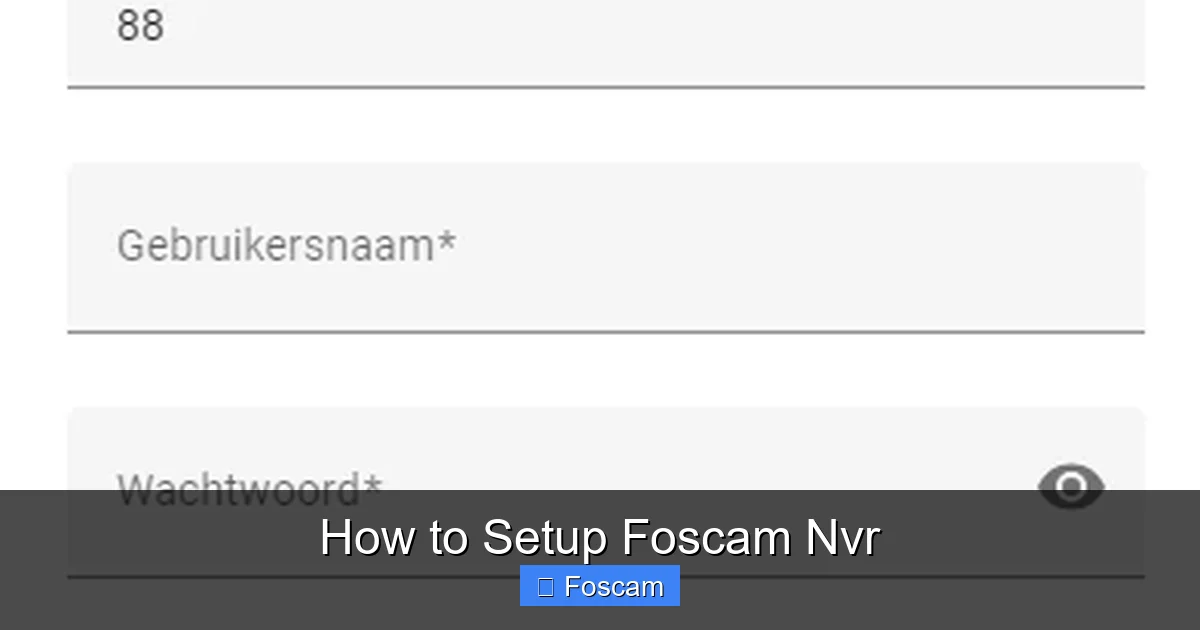
Task: Click the blue Foscam link
Action: [600, 586]
